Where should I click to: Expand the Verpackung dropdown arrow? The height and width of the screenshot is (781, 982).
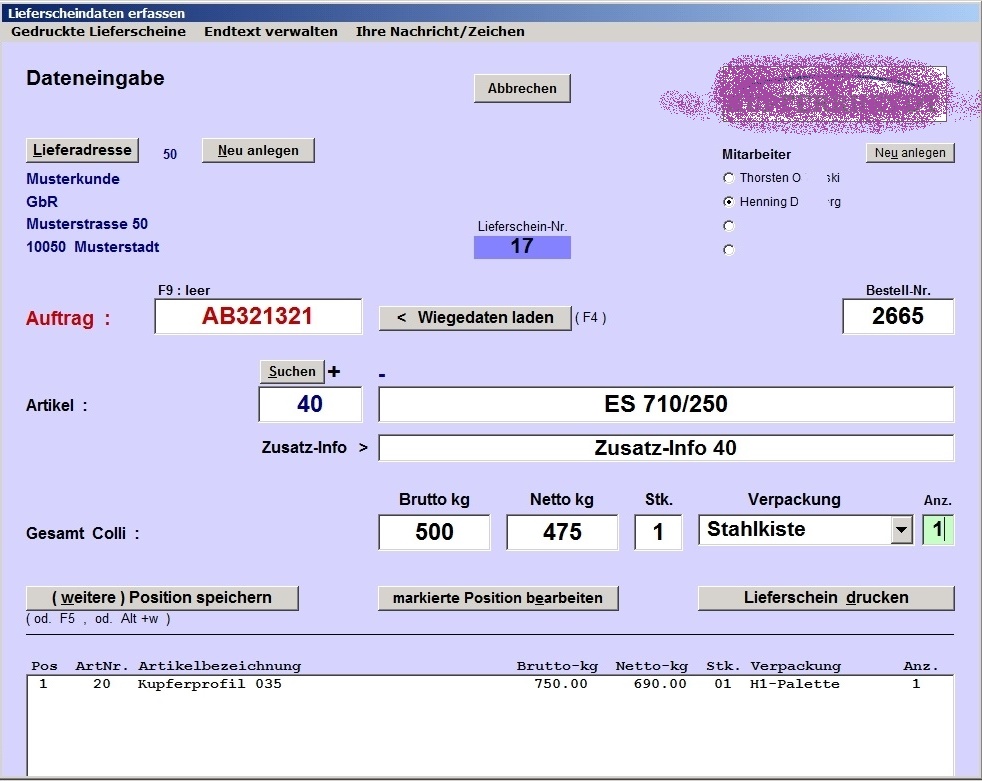coord(902,530)
